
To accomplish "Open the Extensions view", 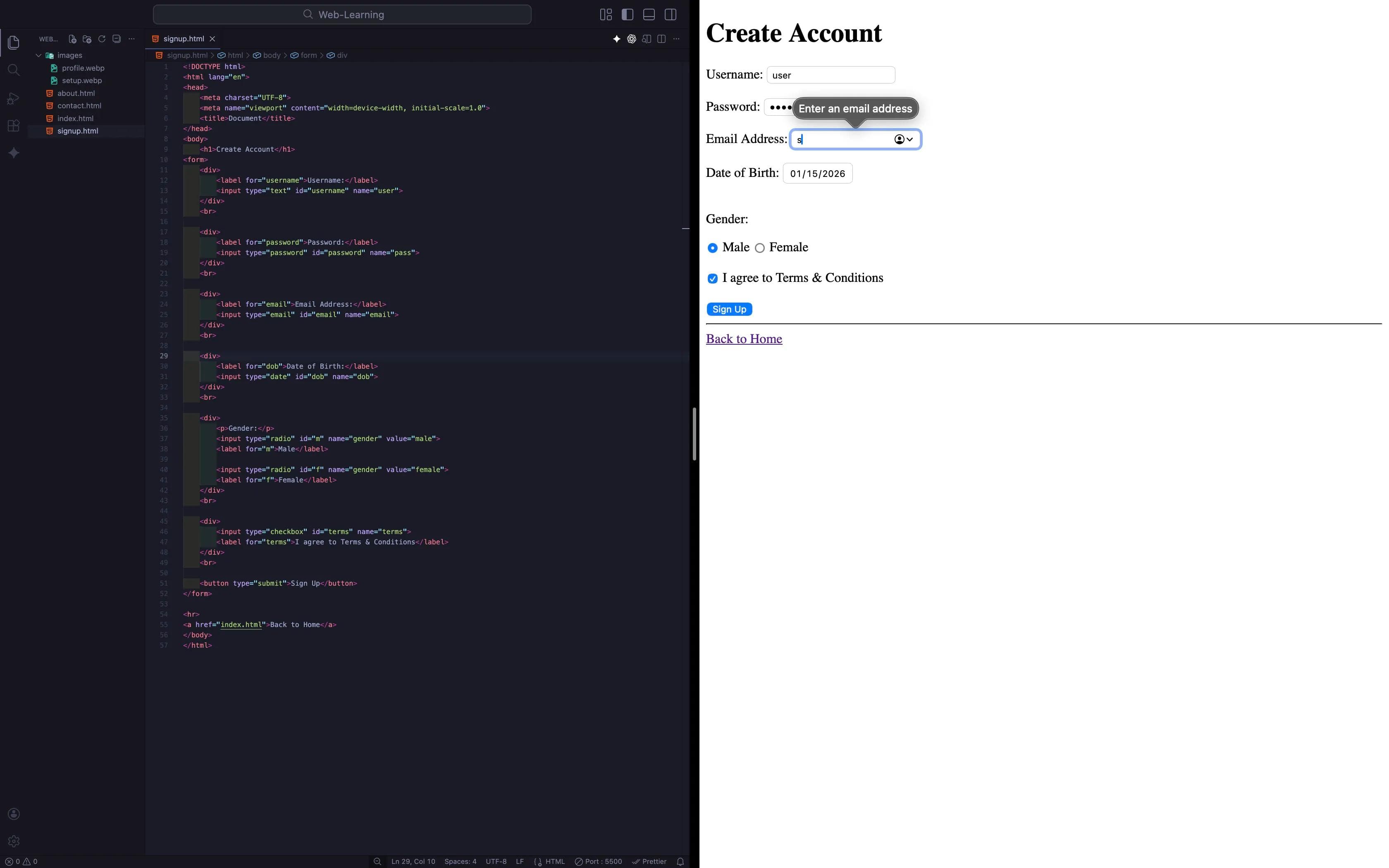I will point(14,126).
